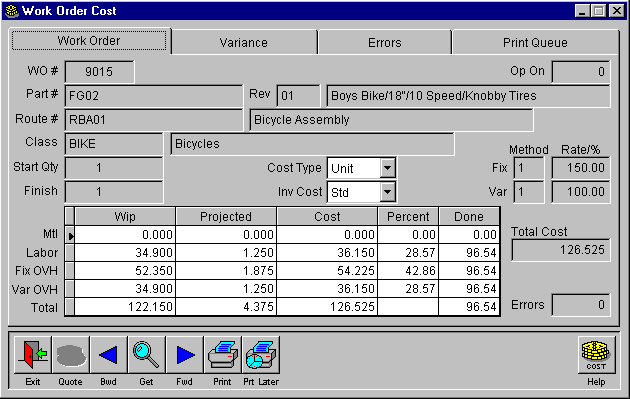This screenshot has width=630, height=399.
Task: Click the Exit door icon
Action: (x=33, y=355)
